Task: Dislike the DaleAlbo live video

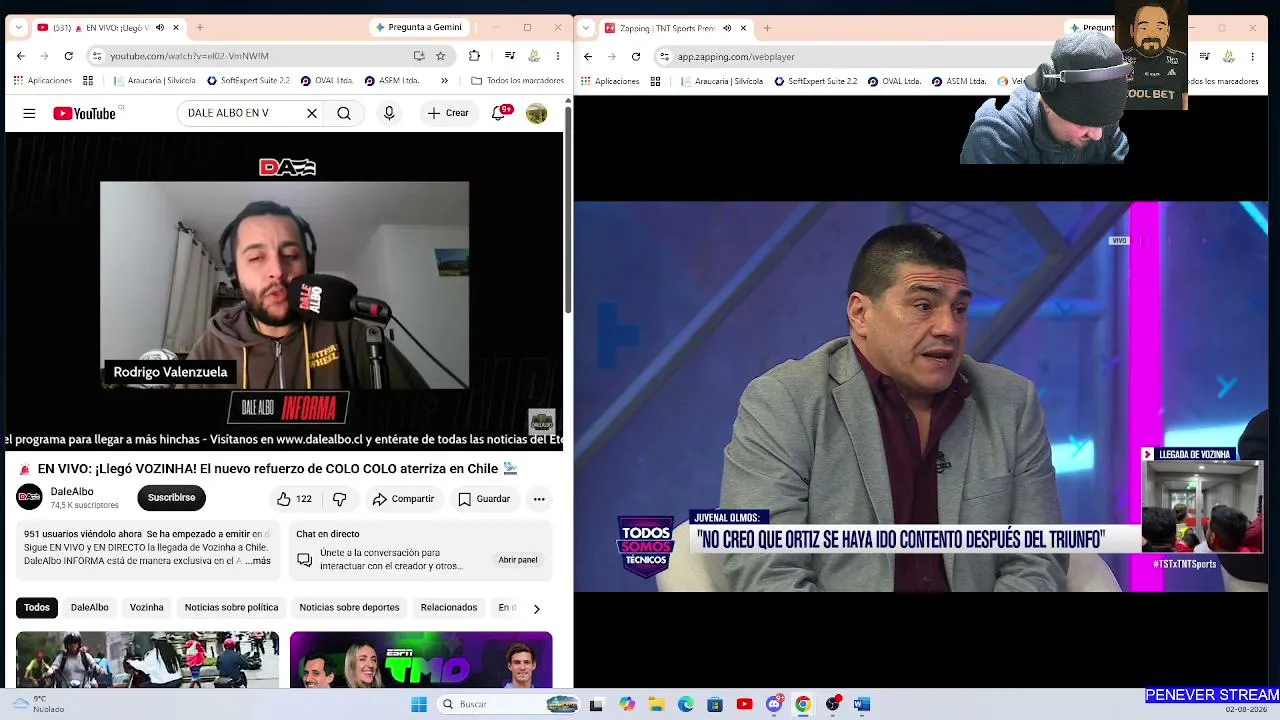Action: (340, 499)
